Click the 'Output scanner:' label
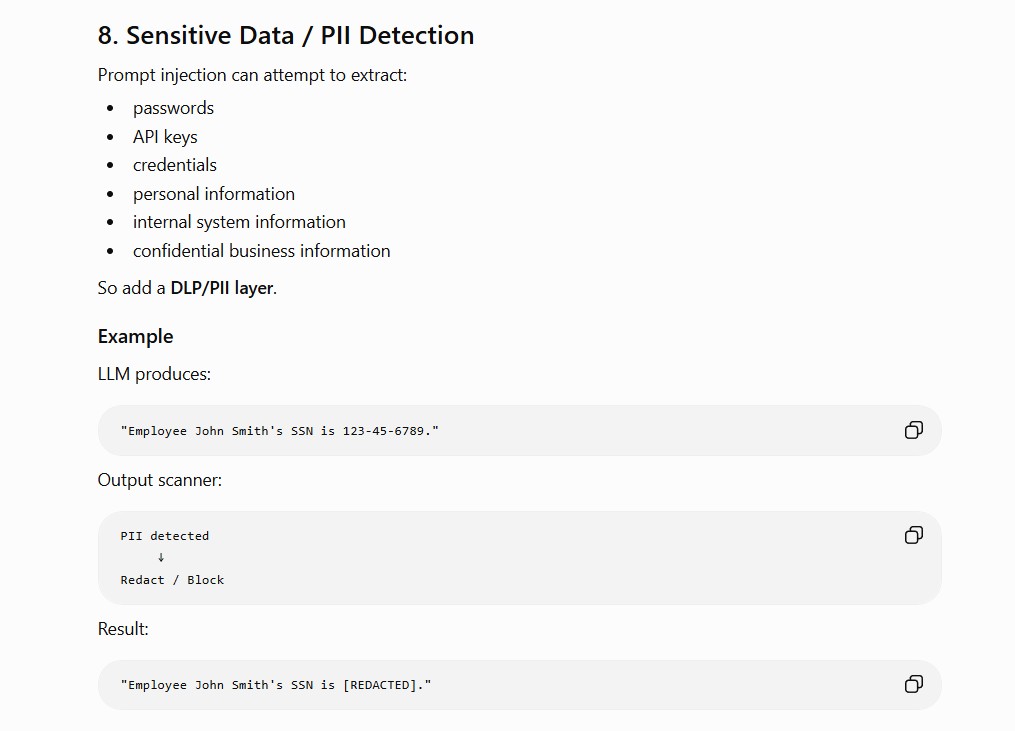Screen dimensions: 1015x731 (159, 480)
